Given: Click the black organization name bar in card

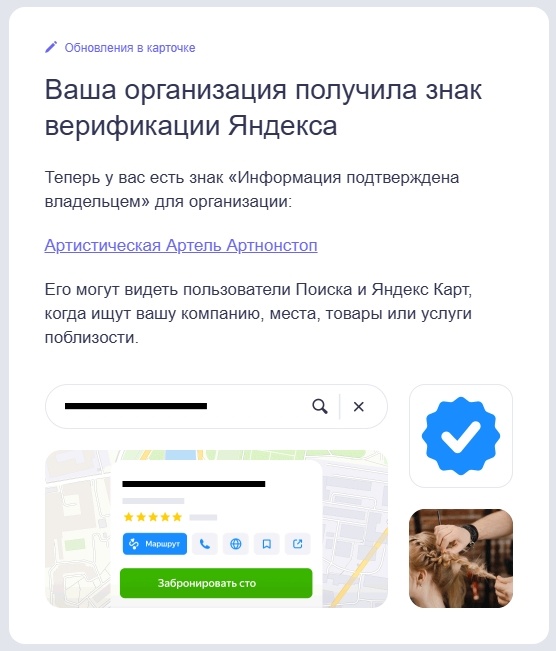Looking at the screenshot, I should tap(193, 484).
